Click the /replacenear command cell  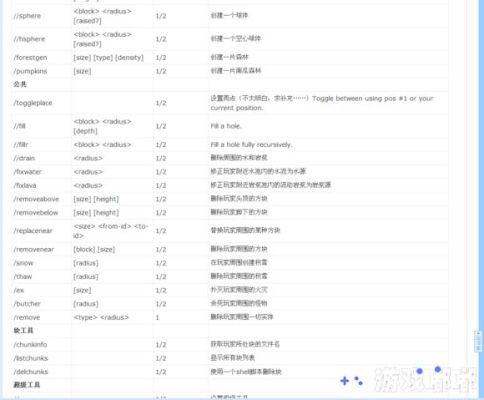pyautogui.click(x=33, y=231)
